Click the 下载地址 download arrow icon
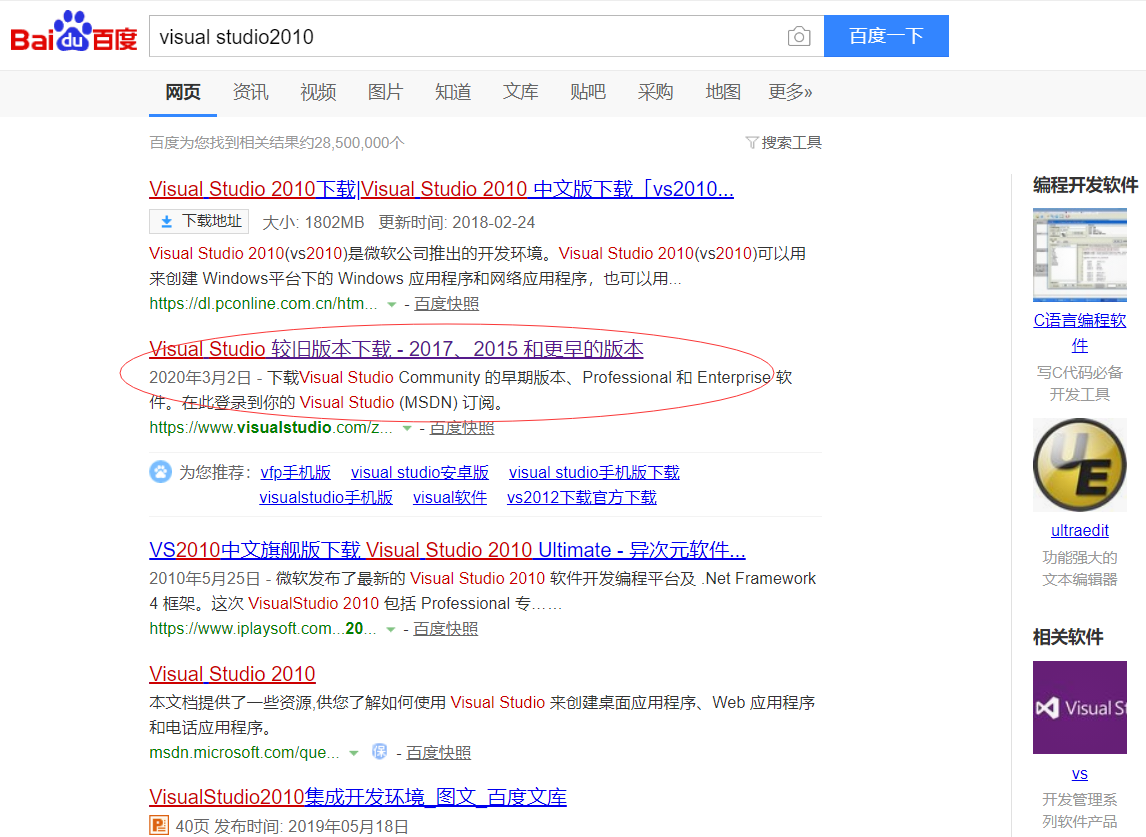 coord(167,221)
